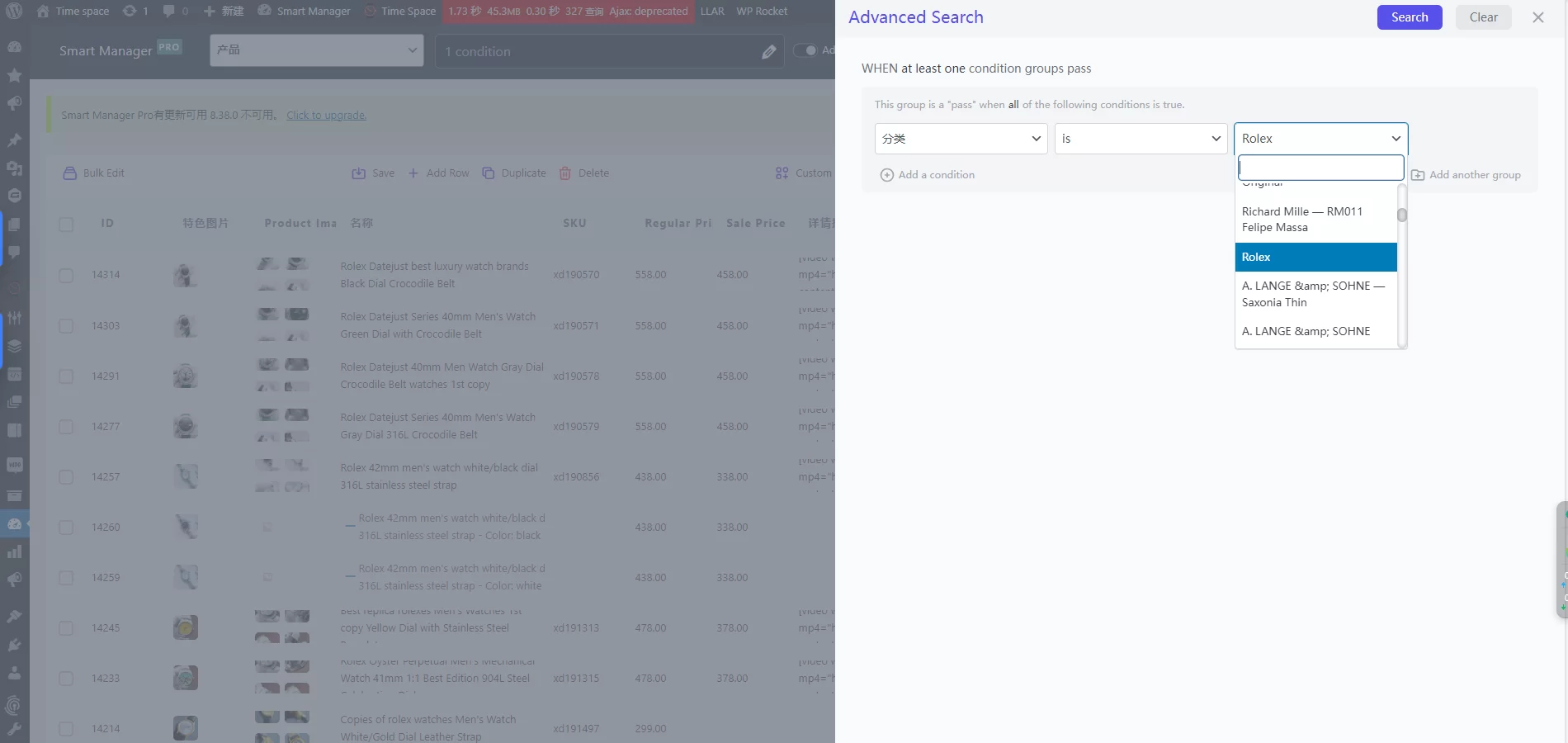Check the row checkbox for ID 14314
1568x743 pixels.
(x=66, y=276)
